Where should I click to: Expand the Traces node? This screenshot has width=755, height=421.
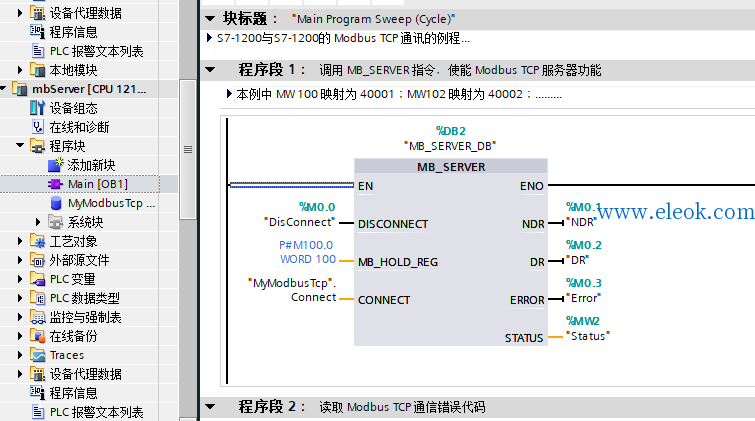tap(20, 355)
